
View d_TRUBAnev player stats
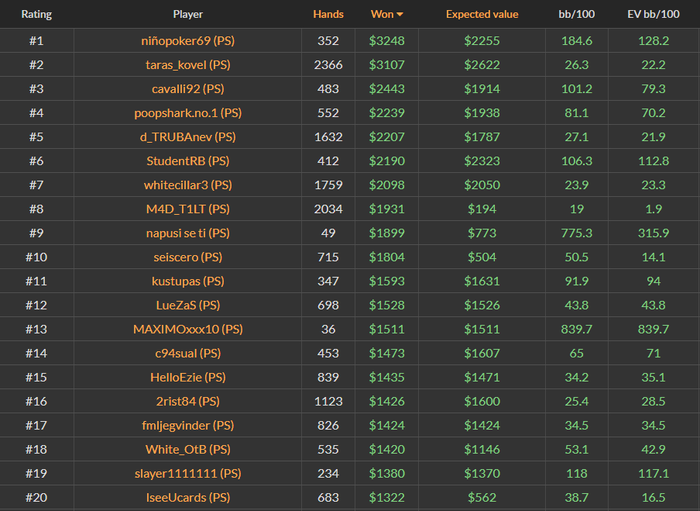(x=188, y=137)
